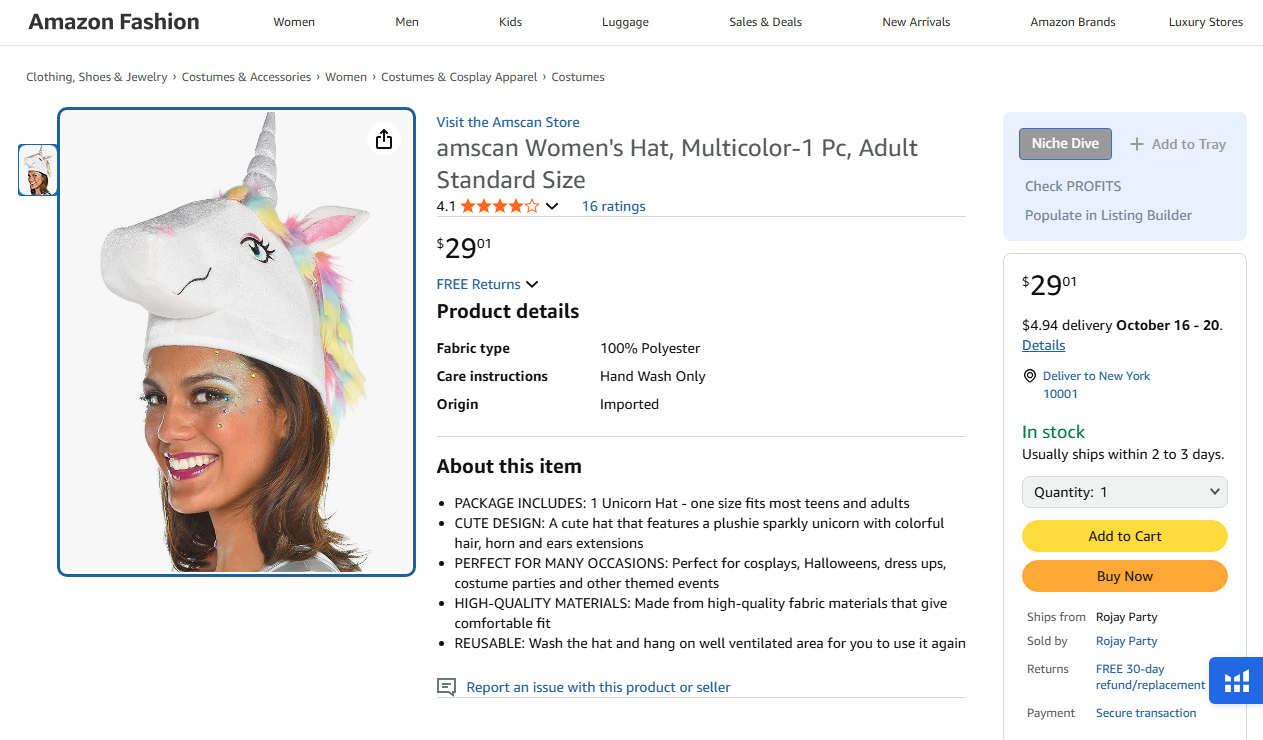Open the 16 ratings link

pos(613,206)
